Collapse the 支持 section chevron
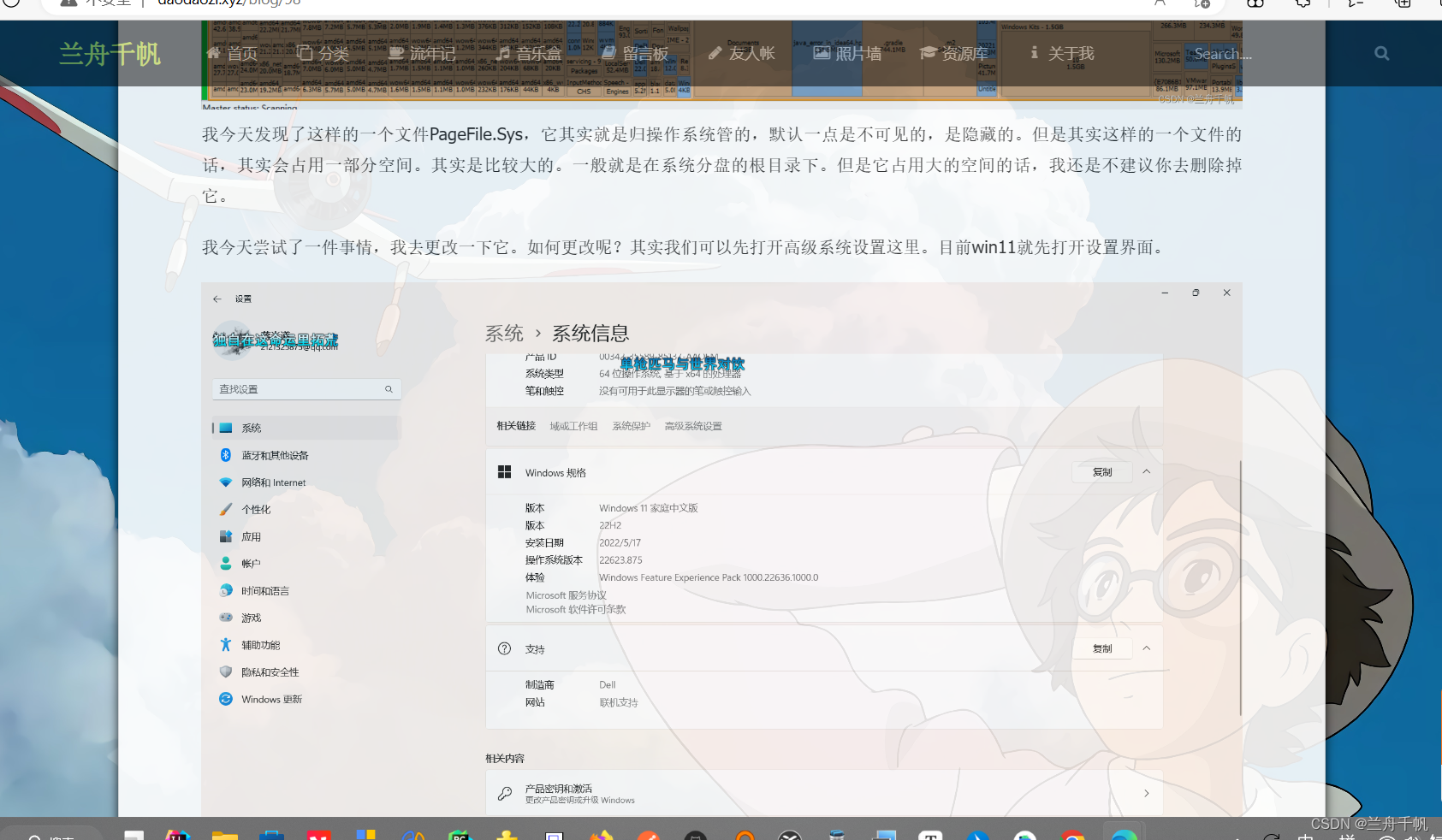 tap(1147, 648)
